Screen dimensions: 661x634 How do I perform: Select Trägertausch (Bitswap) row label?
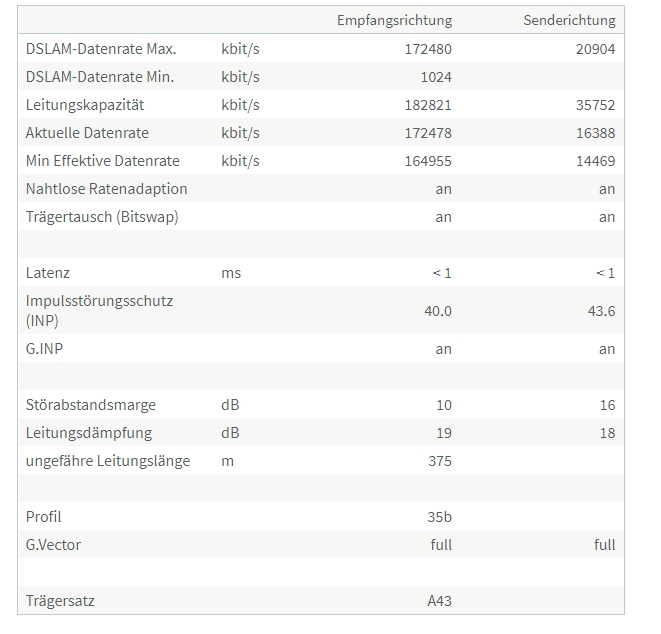click(x=102, y=217)
